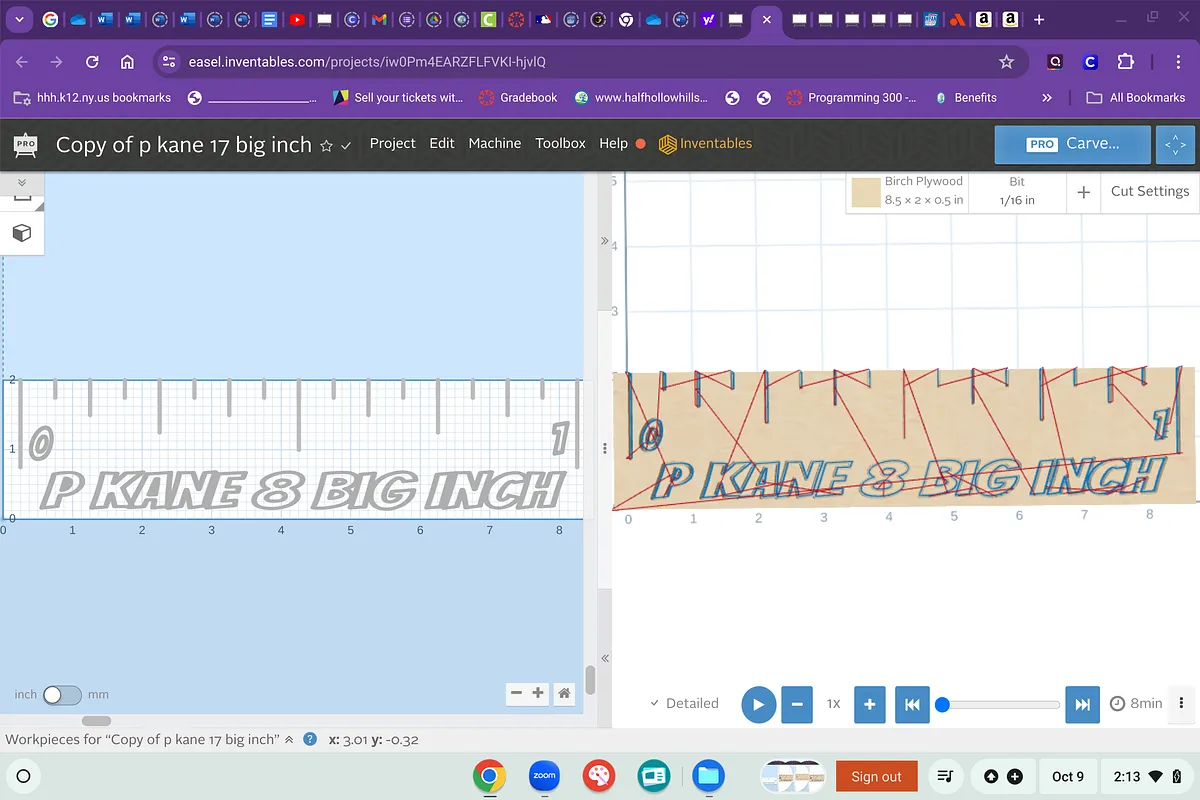Rewind the simulation to the start
The width and height of the screenshot is (1200, 800).
[912, 704]
